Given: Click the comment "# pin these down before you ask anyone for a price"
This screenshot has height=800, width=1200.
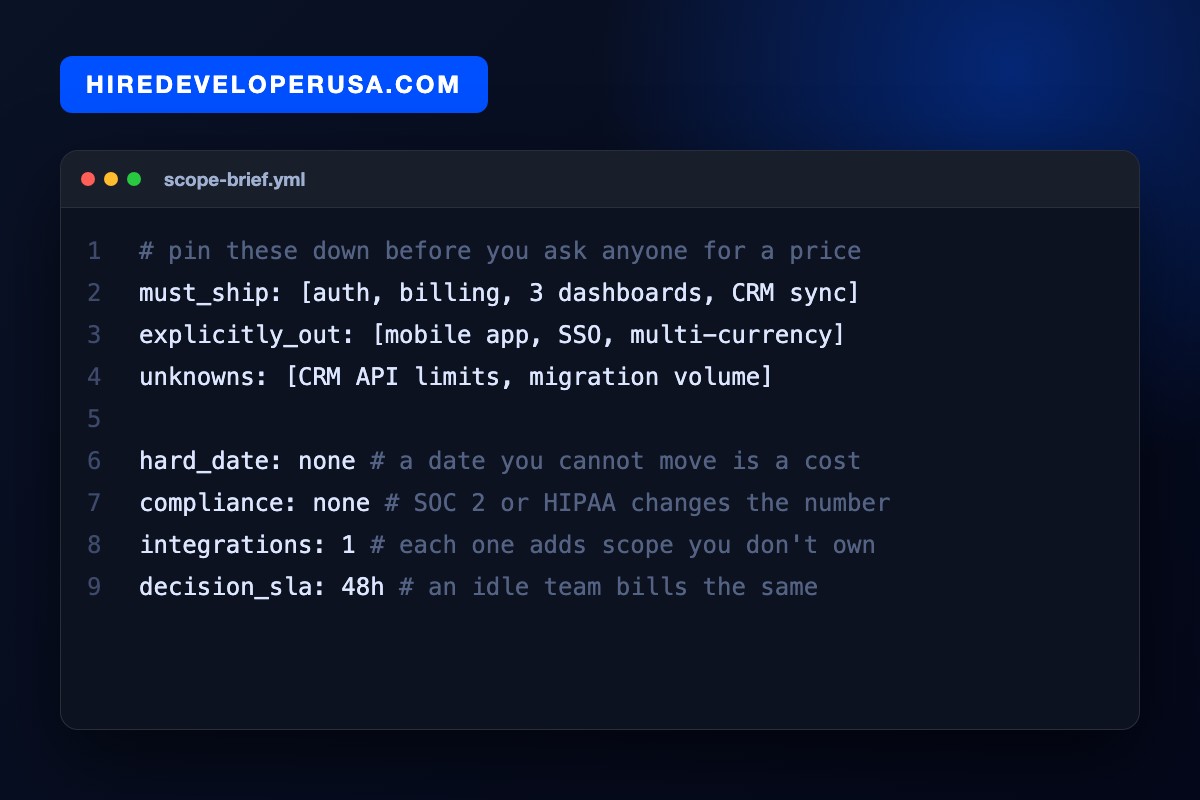Looking at the screenshot, I should (500, 251).
